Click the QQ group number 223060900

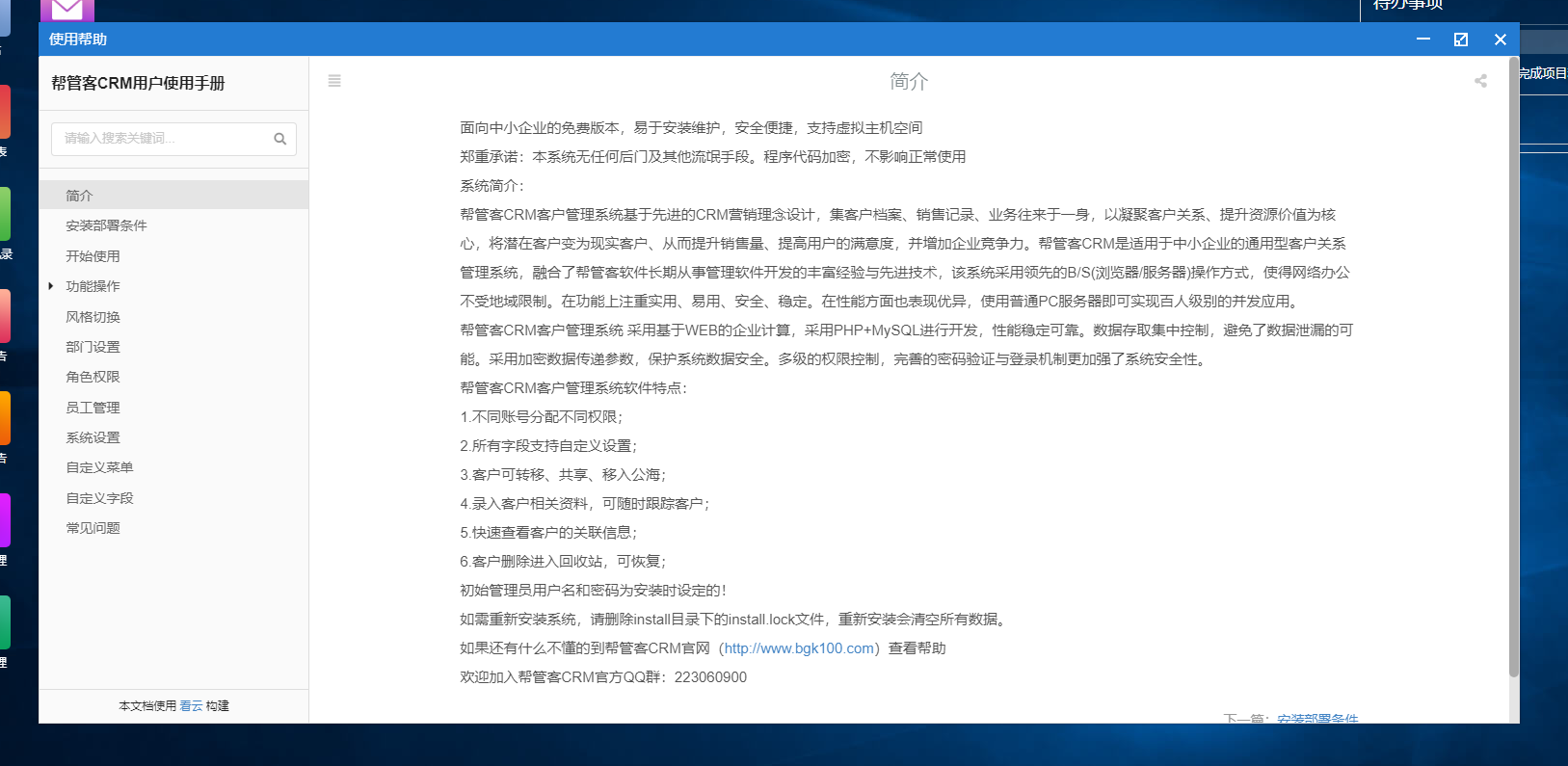tap(710, 677)
